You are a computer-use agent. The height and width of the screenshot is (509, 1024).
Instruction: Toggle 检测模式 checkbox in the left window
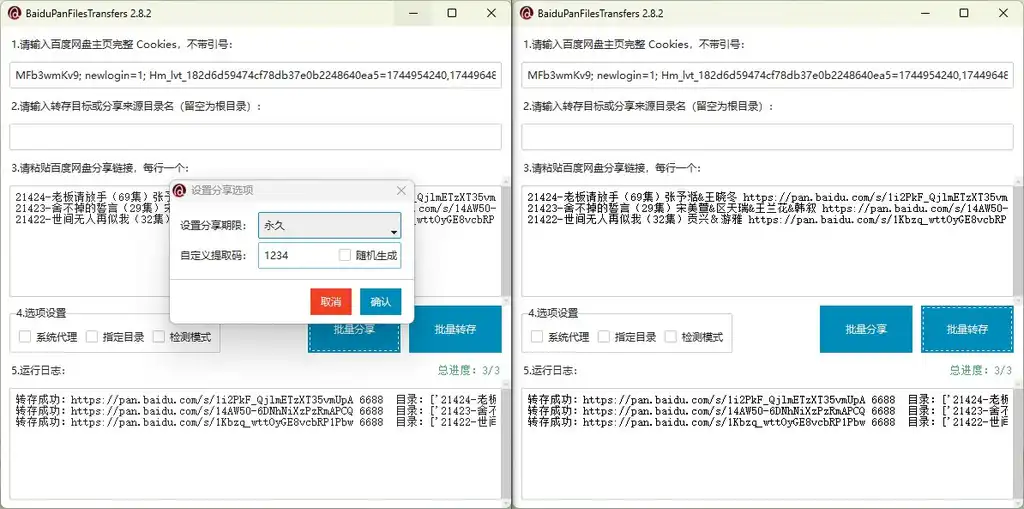tap(159, 337)
